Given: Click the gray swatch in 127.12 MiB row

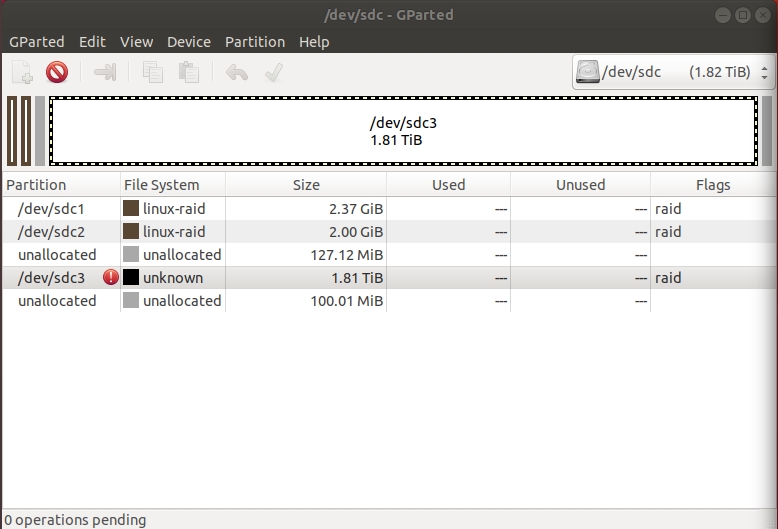Looking at the screenshot, I should pyautogui.click(x=131, y=255).
